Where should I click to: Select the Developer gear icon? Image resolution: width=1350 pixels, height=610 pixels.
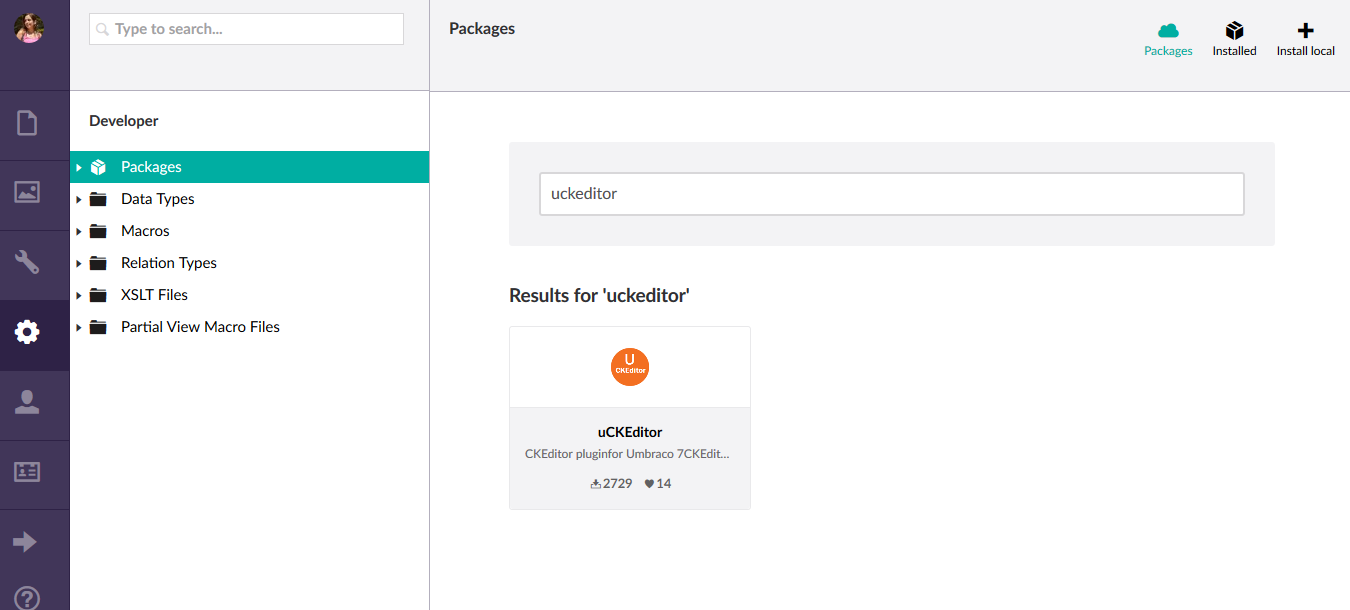point(27,332)
